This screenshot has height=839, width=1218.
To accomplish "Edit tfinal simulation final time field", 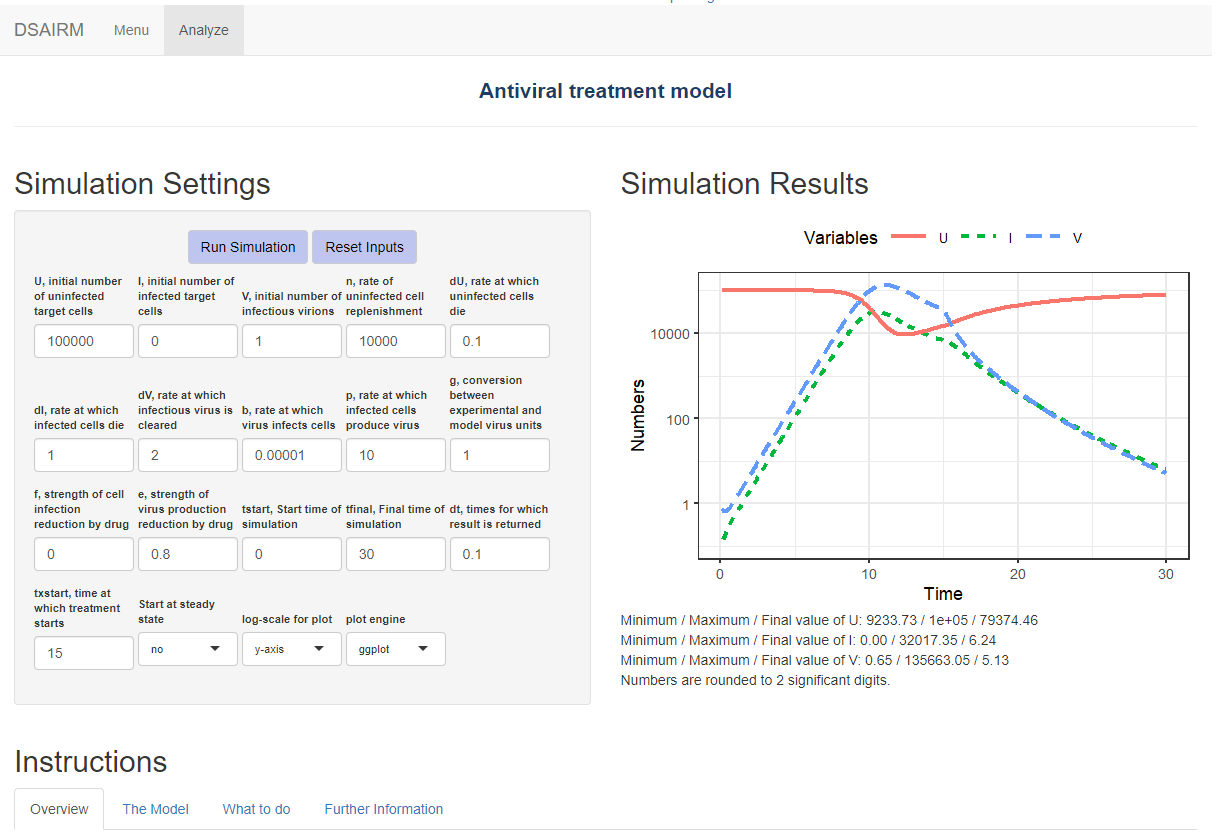I will [x=396, y=554].
